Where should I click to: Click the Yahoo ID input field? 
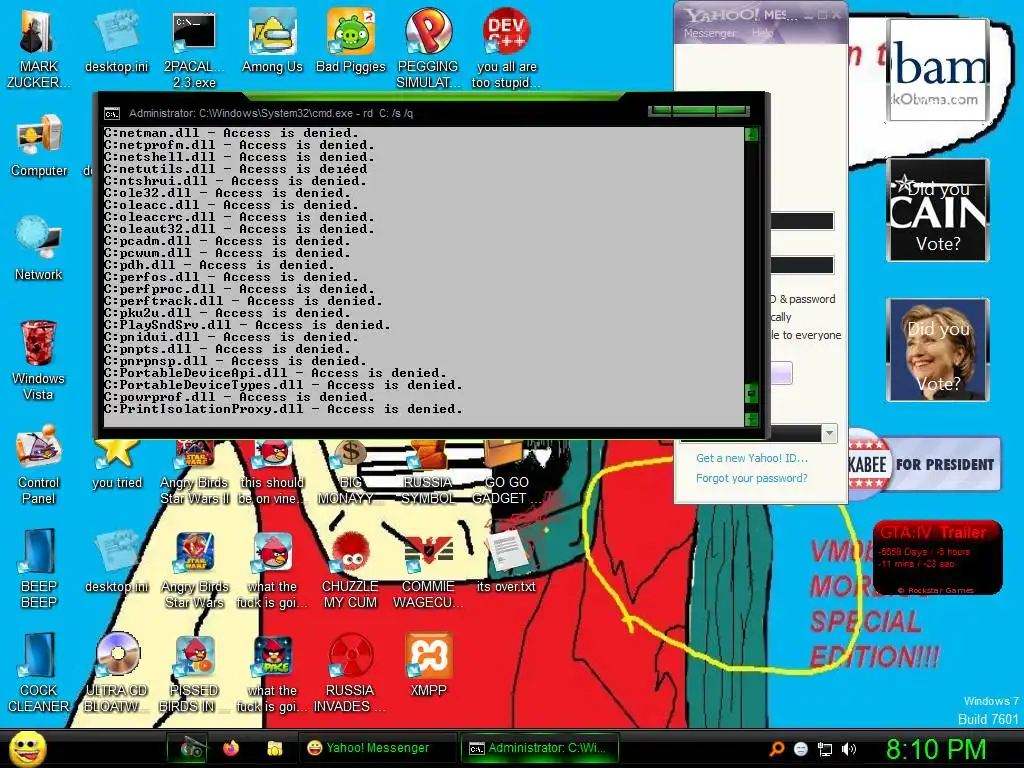click(802, 221)
